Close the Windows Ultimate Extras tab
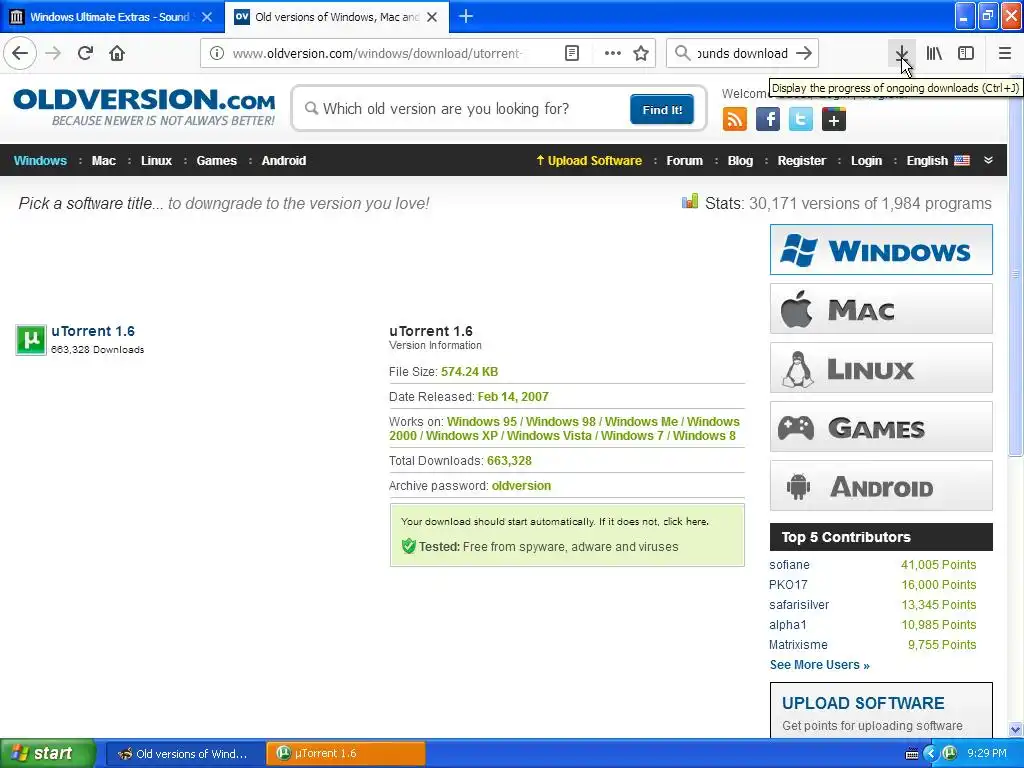This screenshot has height=768, width=1024. [x=207, y=17]
